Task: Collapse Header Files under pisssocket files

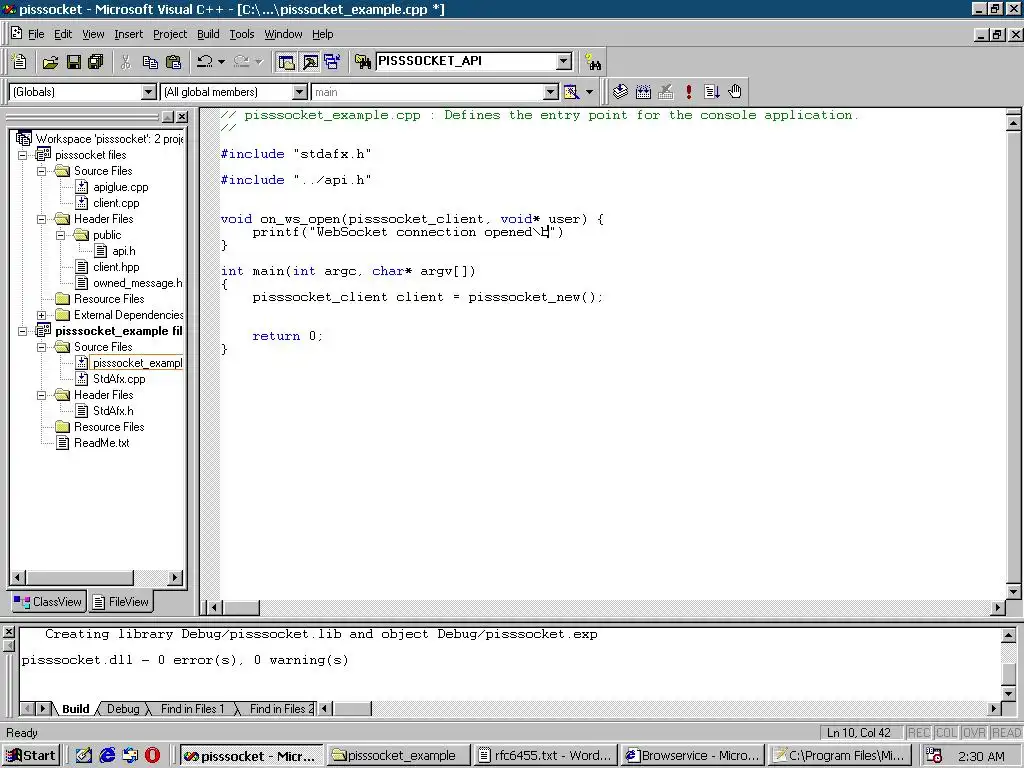Action: click(42, 219)
